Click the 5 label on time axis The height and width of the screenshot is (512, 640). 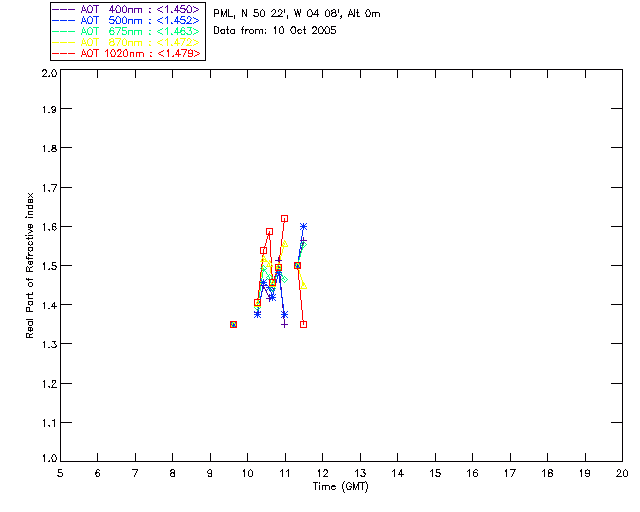pos(60,473)
